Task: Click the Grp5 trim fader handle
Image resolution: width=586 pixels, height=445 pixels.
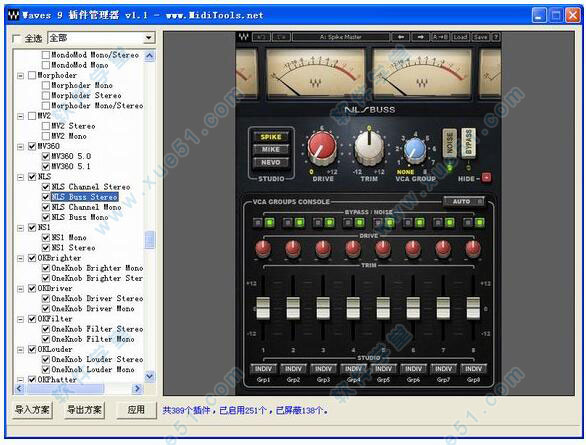Action: tap(383, 308)
